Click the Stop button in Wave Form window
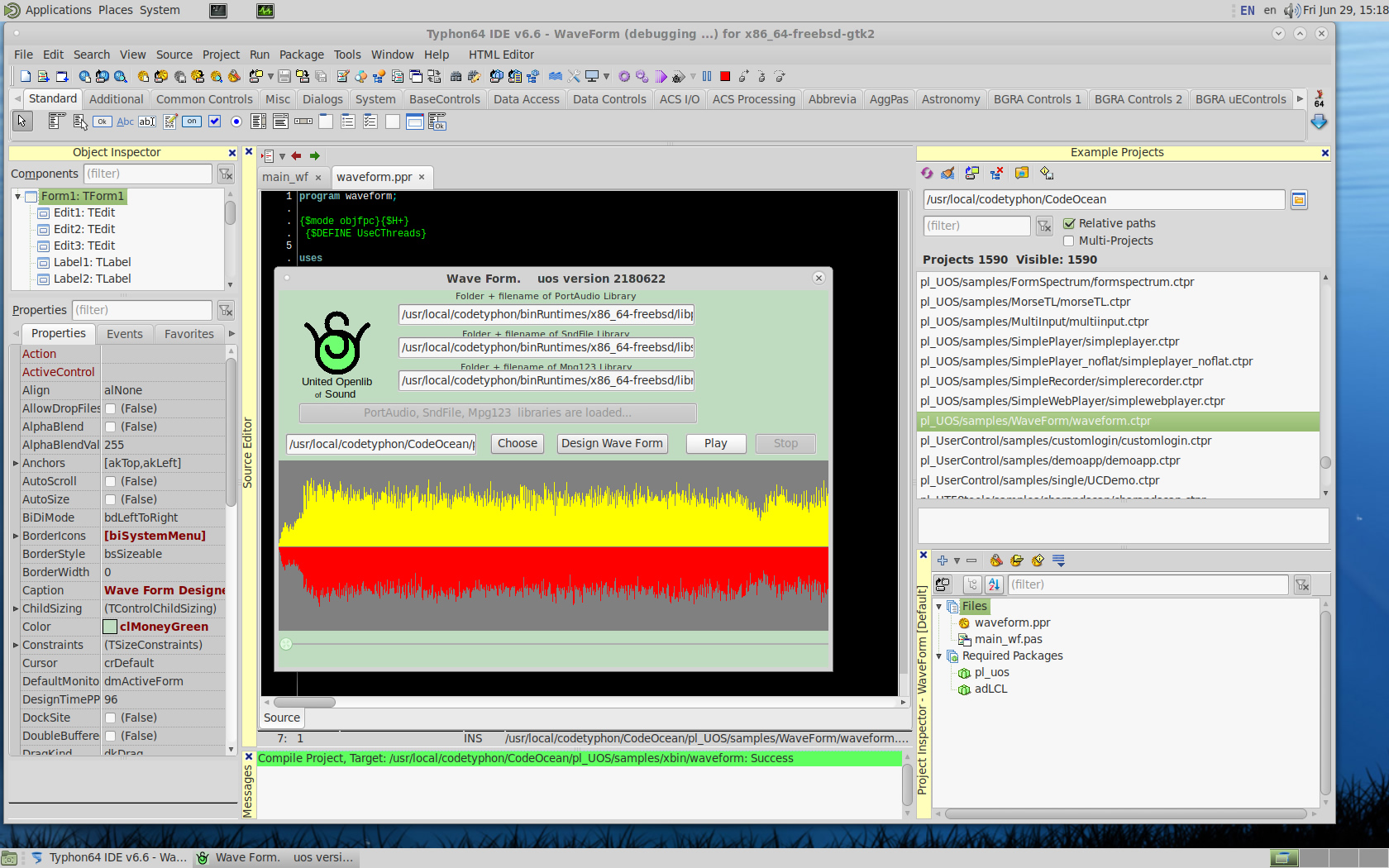This screenshot has height=868, width=1389. click(x=785, y=444)
